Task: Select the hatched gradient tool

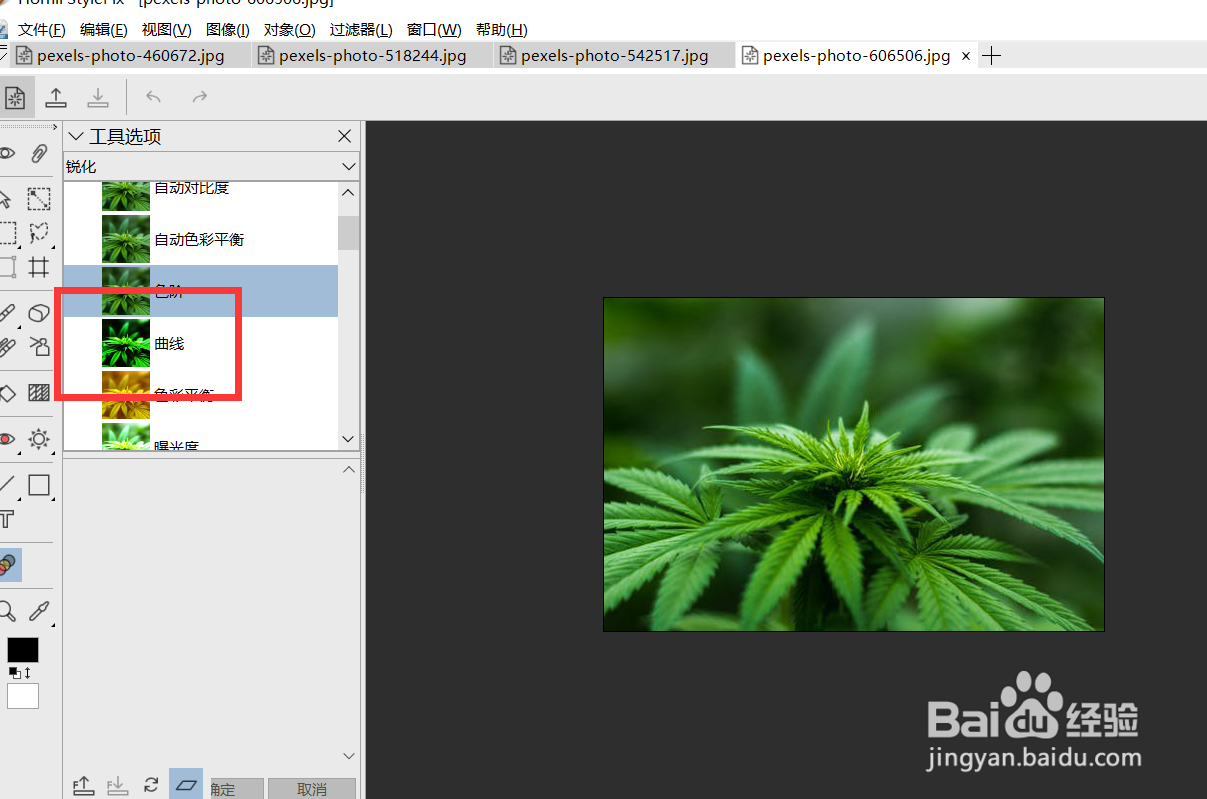Action: point(39,393)
